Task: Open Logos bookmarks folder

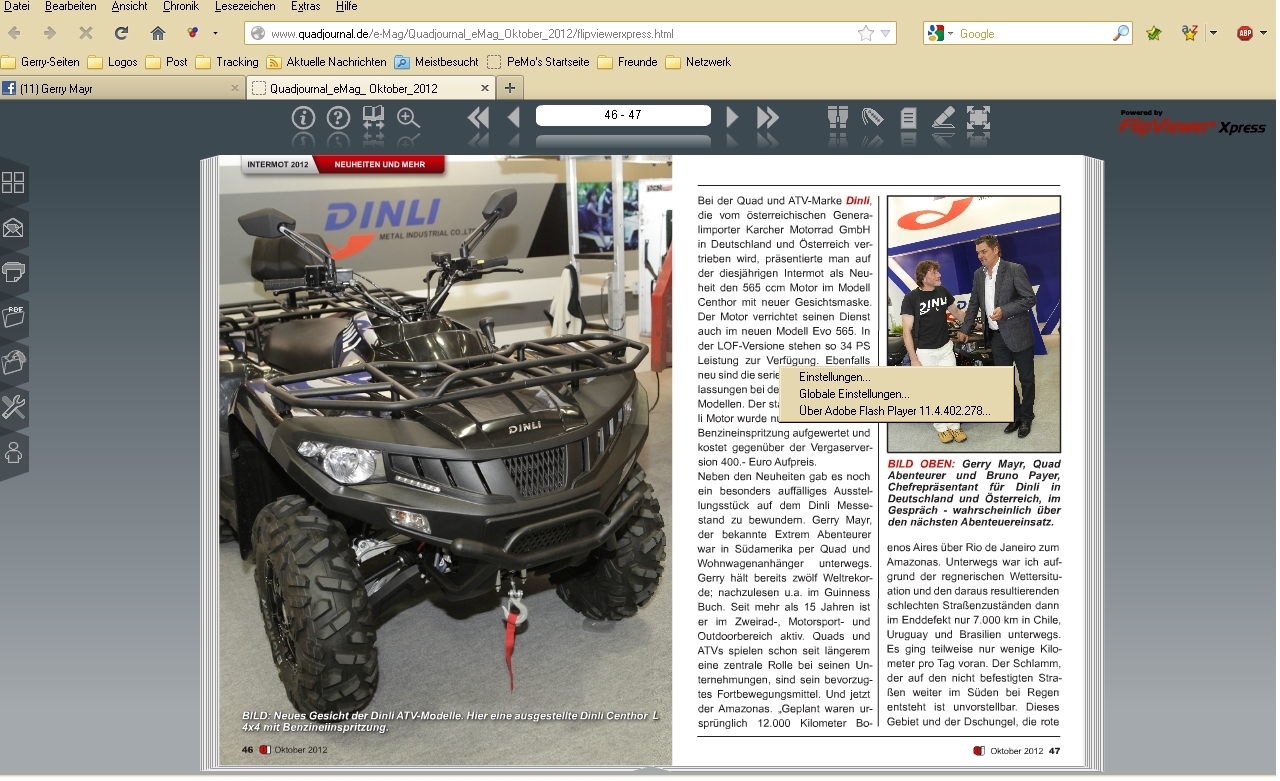Action: tap(113, 62)
